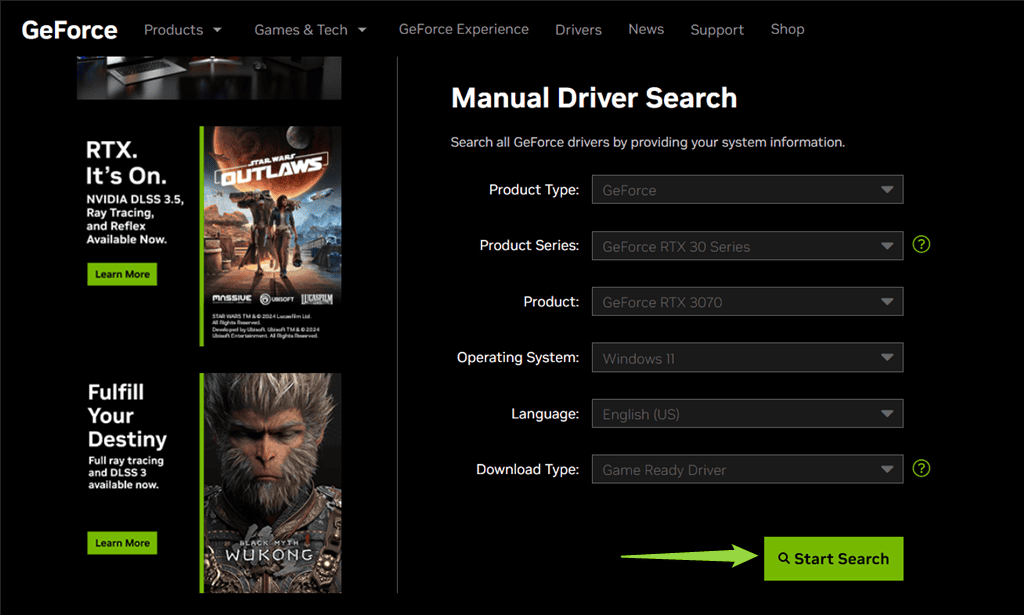Screen dimensions: 1024x615
Task: Click the GeForce logo
Action: point(69,30)
